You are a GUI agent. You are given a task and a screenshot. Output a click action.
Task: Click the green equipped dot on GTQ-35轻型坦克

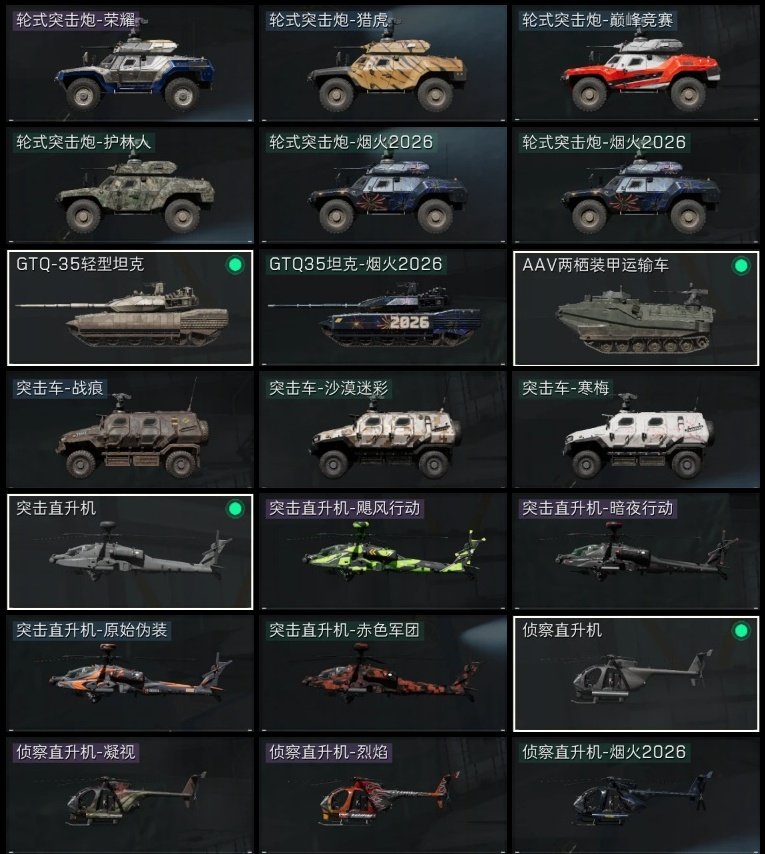(235, 265)
